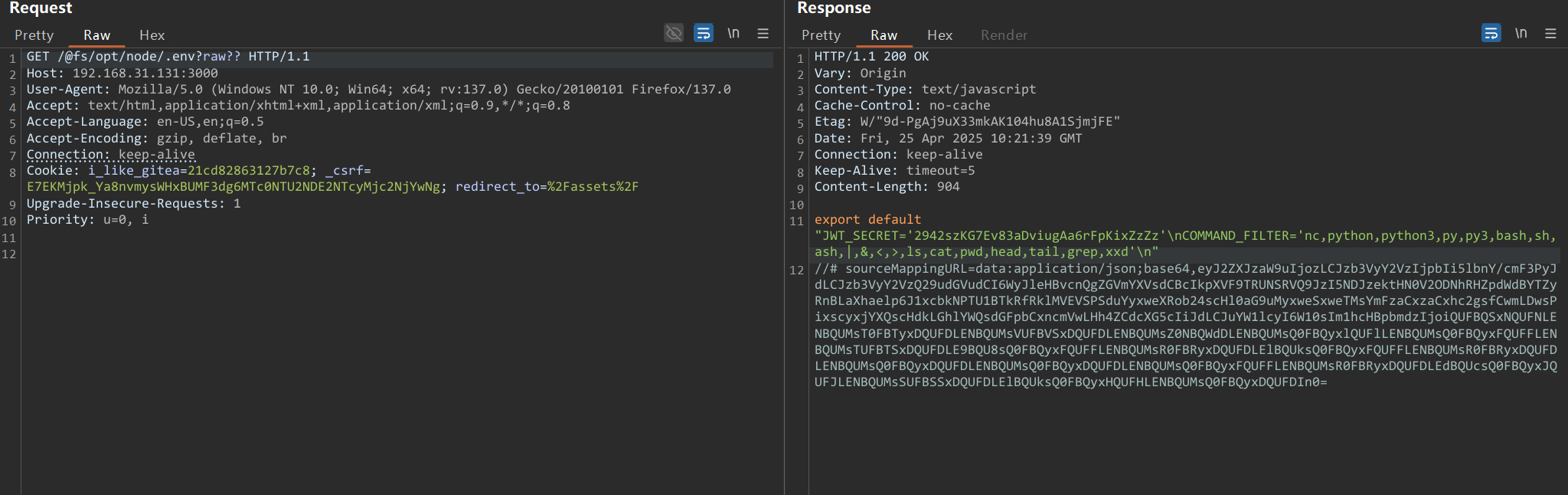Screen dimensions: 1568x495
Task: Click the Response panel title
Action: click(834, 8)
